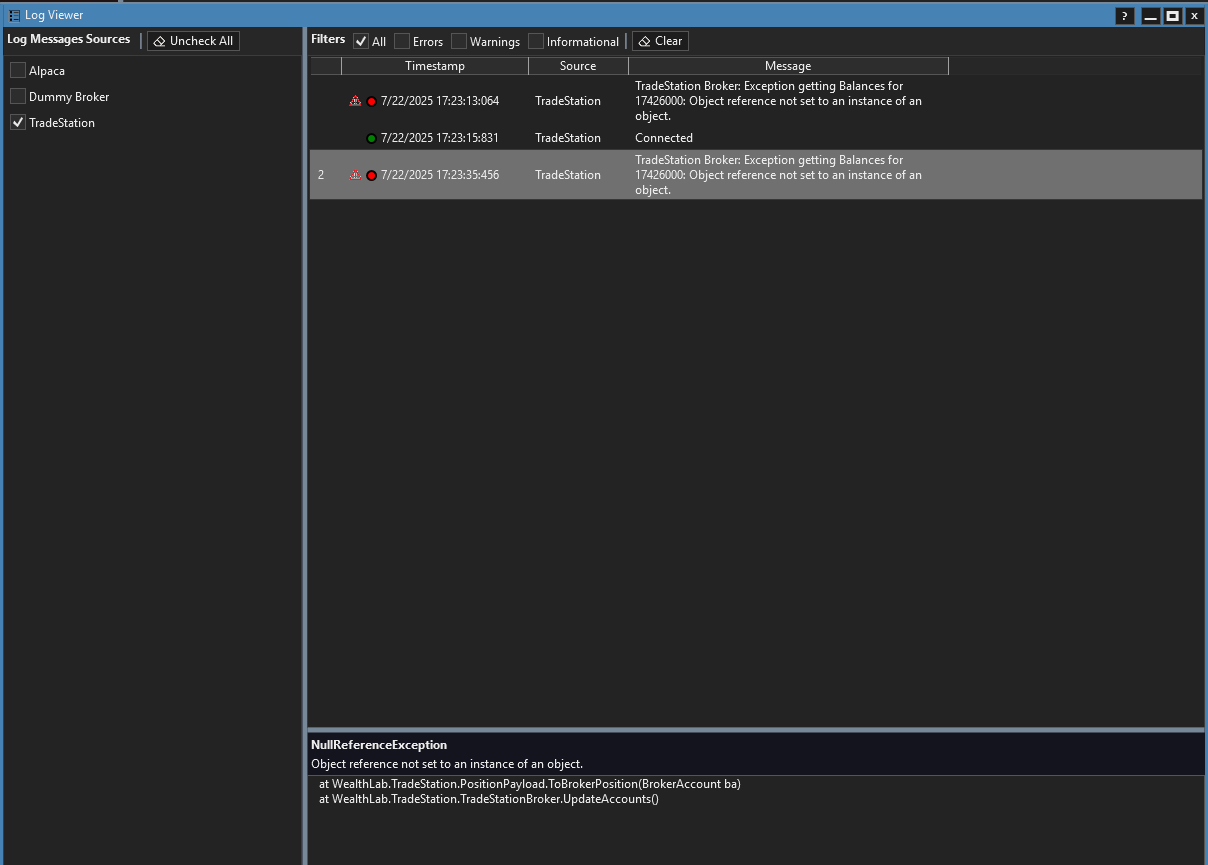Uncheck the TradeStation log source
Image resolution: width=1208 pixels, height=865 pixels.
click(18, 122)
